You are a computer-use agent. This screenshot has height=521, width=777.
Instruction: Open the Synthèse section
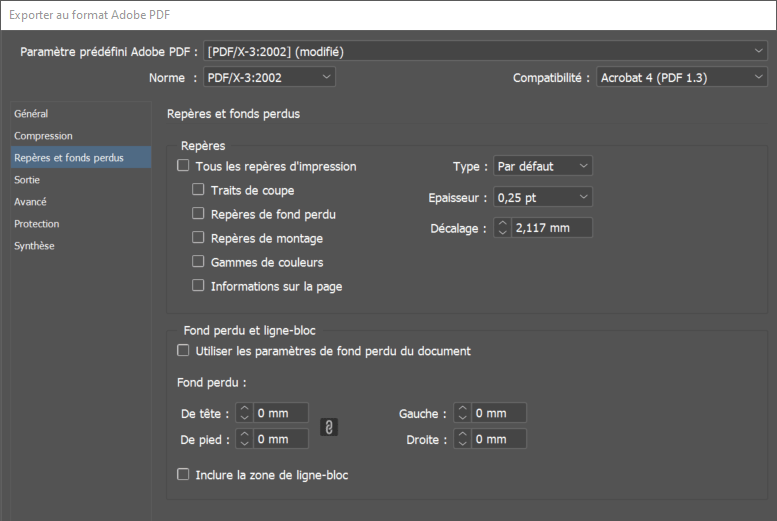(x=34, y=246)
